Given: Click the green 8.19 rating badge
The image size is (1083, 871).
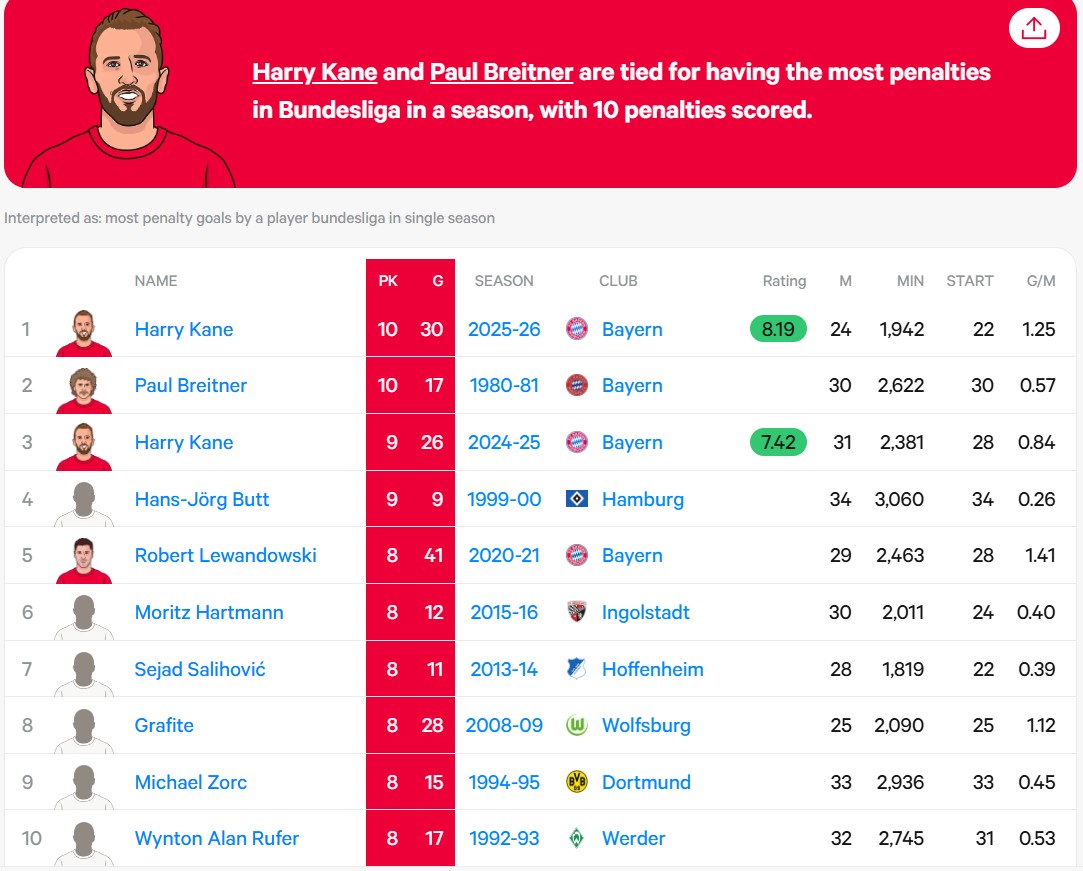Looking at the screenshot, I should tap(778, 329).
